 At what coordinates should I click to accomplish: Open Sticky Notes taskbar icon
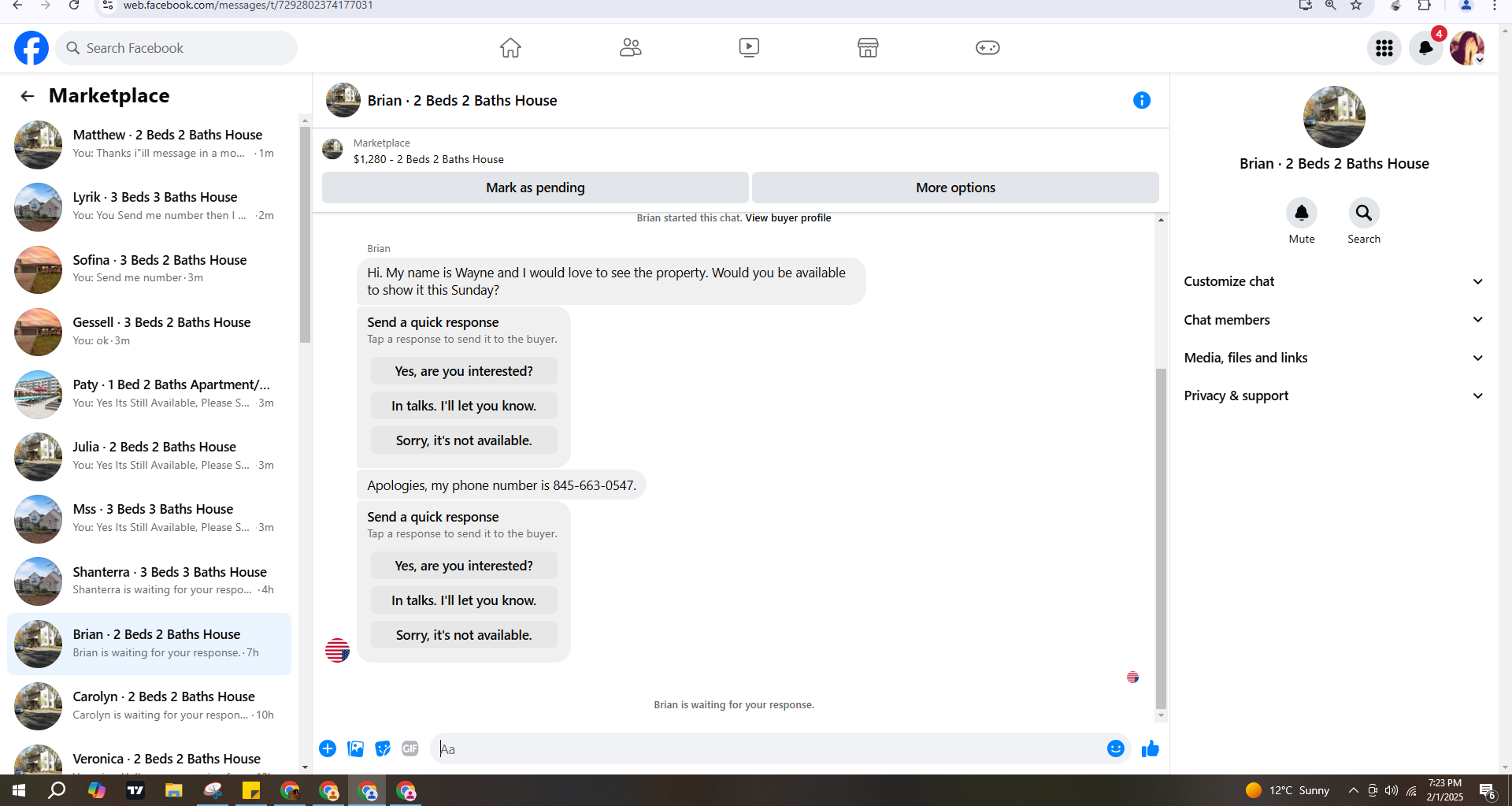(251, 790)
